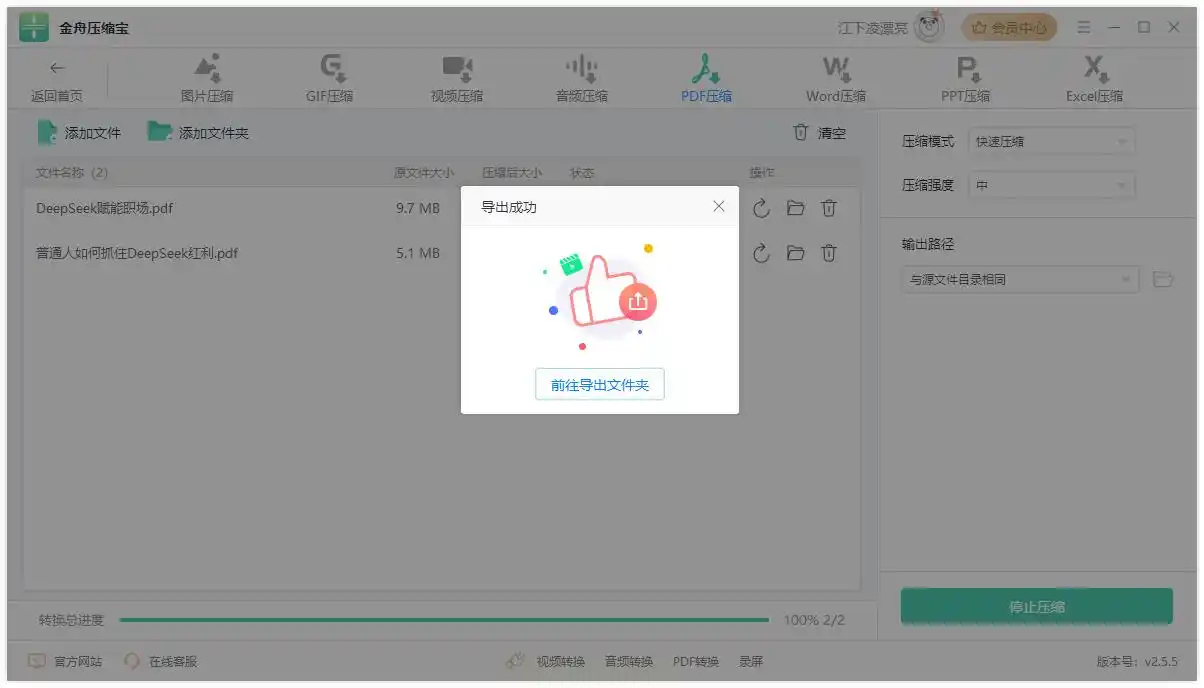
Task: Switch to GIF压缩 tool
Action: [x=330, y=79]
